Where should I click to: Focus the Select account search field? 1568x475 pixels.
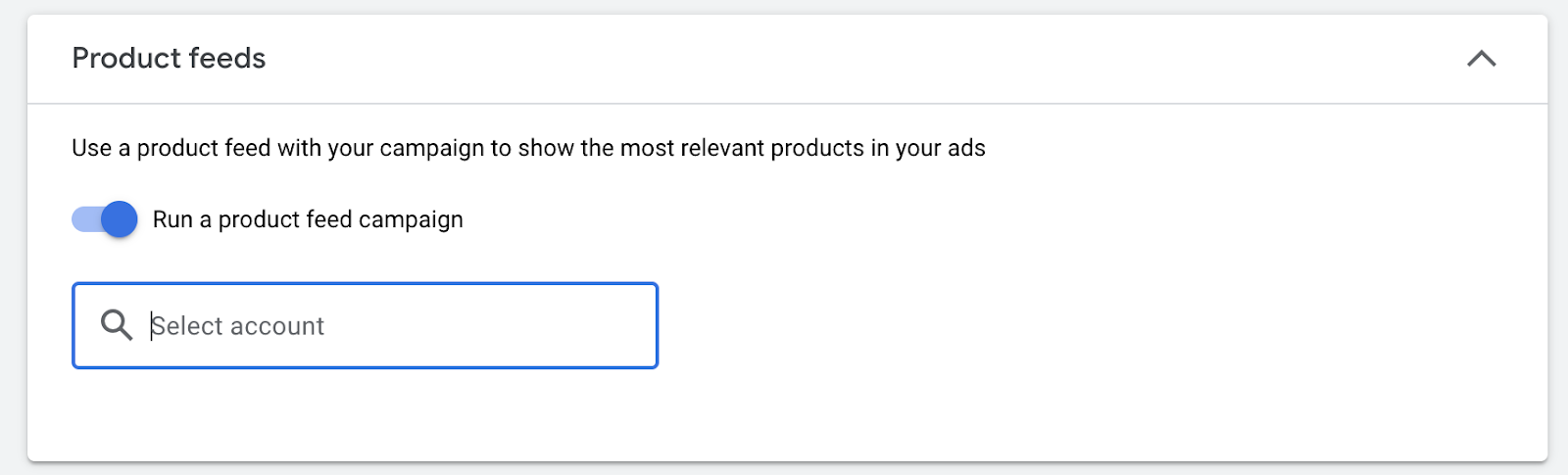[x=365, y=325]
